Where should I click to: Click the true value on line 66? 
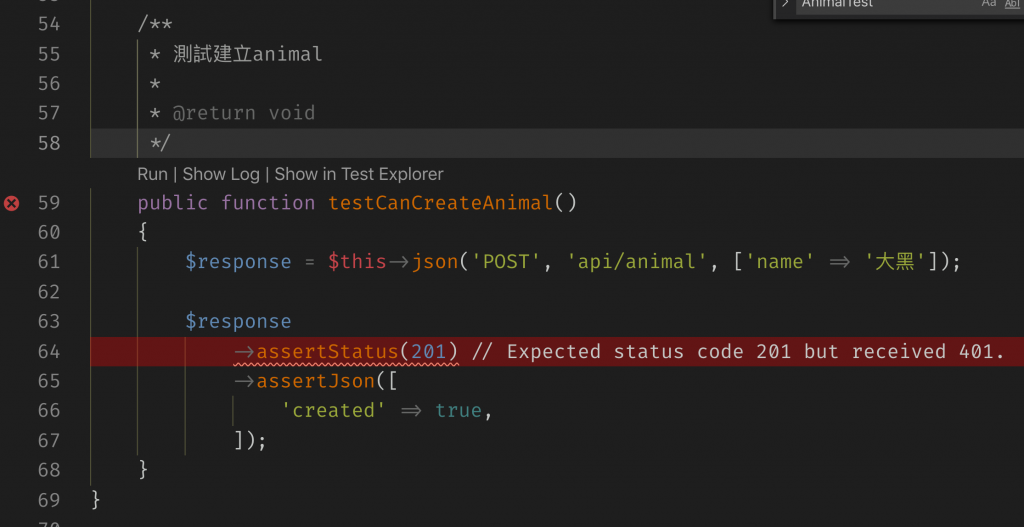[x=458, y=411]
